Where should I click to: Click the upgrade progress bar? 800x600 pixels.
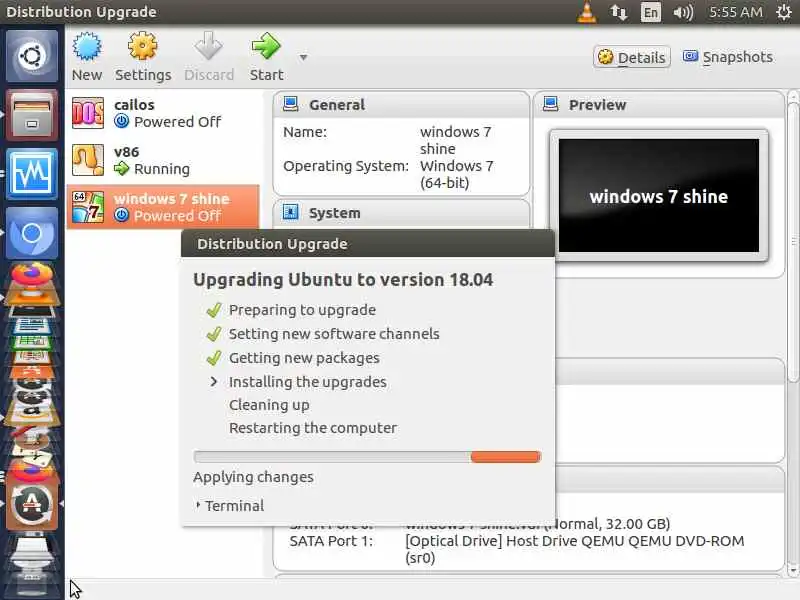pos(367,457)
